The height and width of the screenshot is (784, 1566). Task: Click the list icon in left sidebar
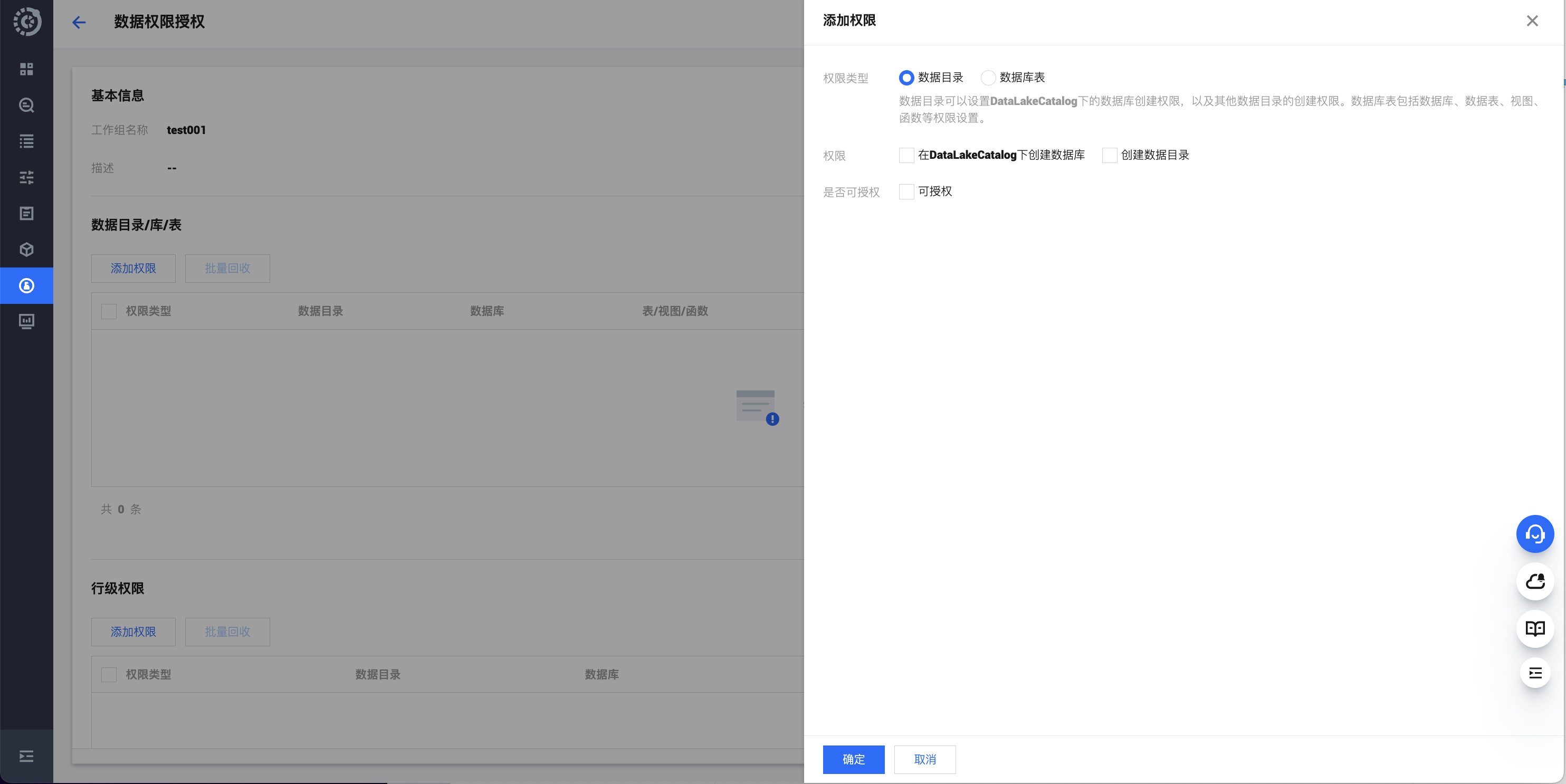point(26,141)
